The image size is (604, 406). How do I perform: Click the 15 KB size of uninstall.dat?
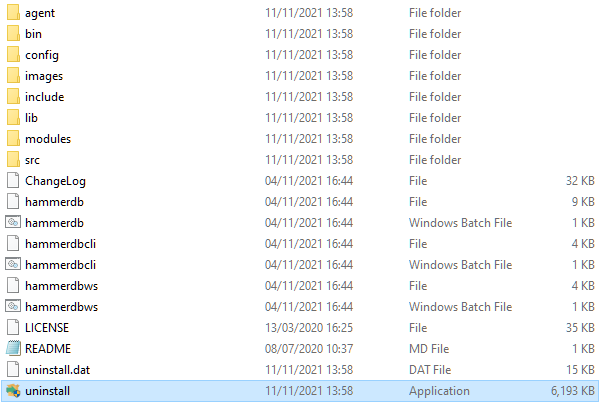point(581,370)
